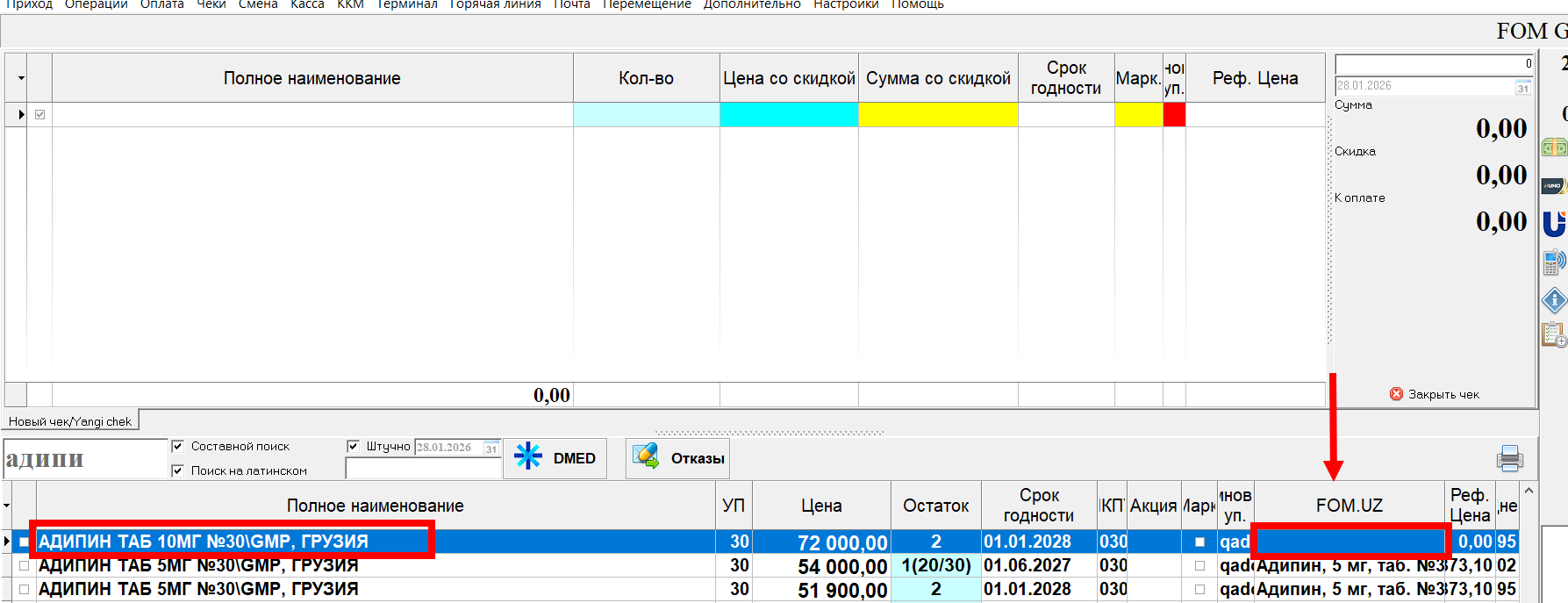
Task: Open the Касса menu
Action: (307, 4)
